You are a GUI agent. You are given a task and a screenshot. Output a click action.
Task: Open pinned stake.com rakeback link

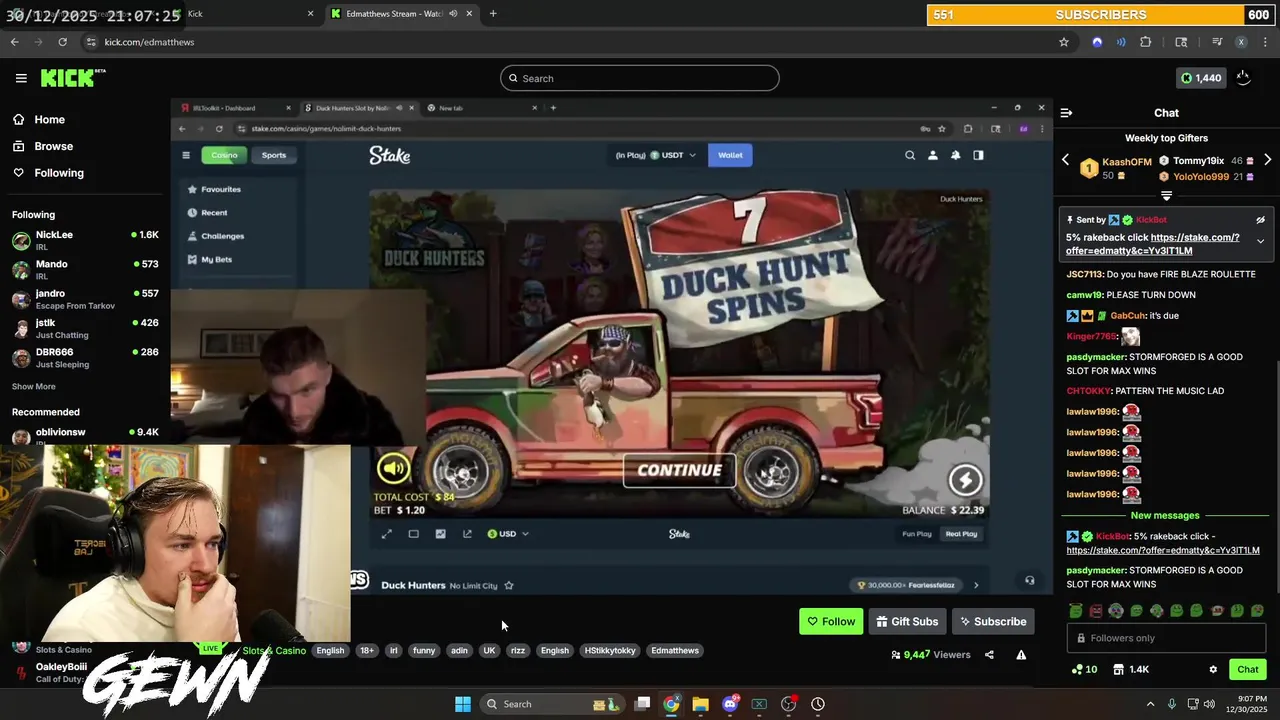point(1153,244)
